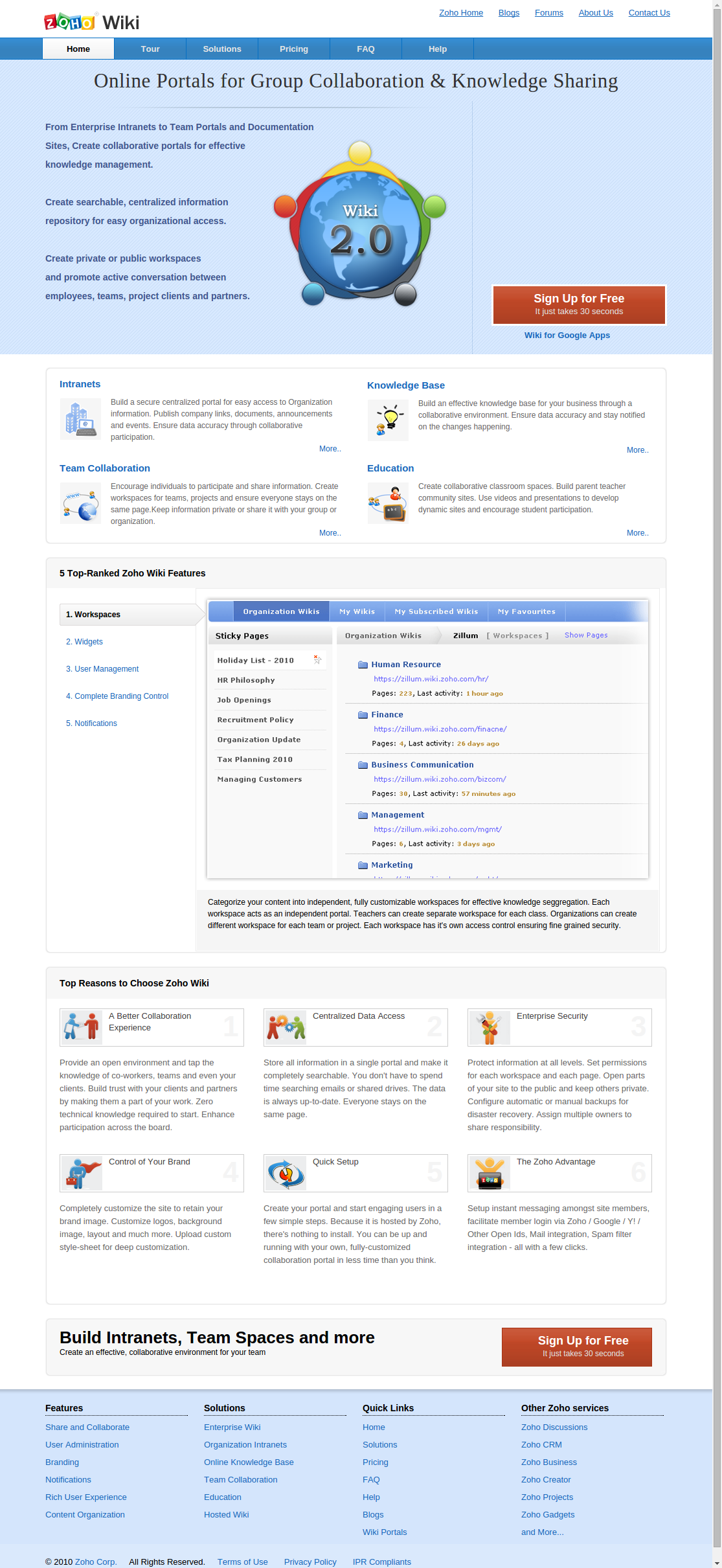Click the Team Collaboration globe icon
The height and width of the screenshot is (1568, 722).
(x=80, y=504)
